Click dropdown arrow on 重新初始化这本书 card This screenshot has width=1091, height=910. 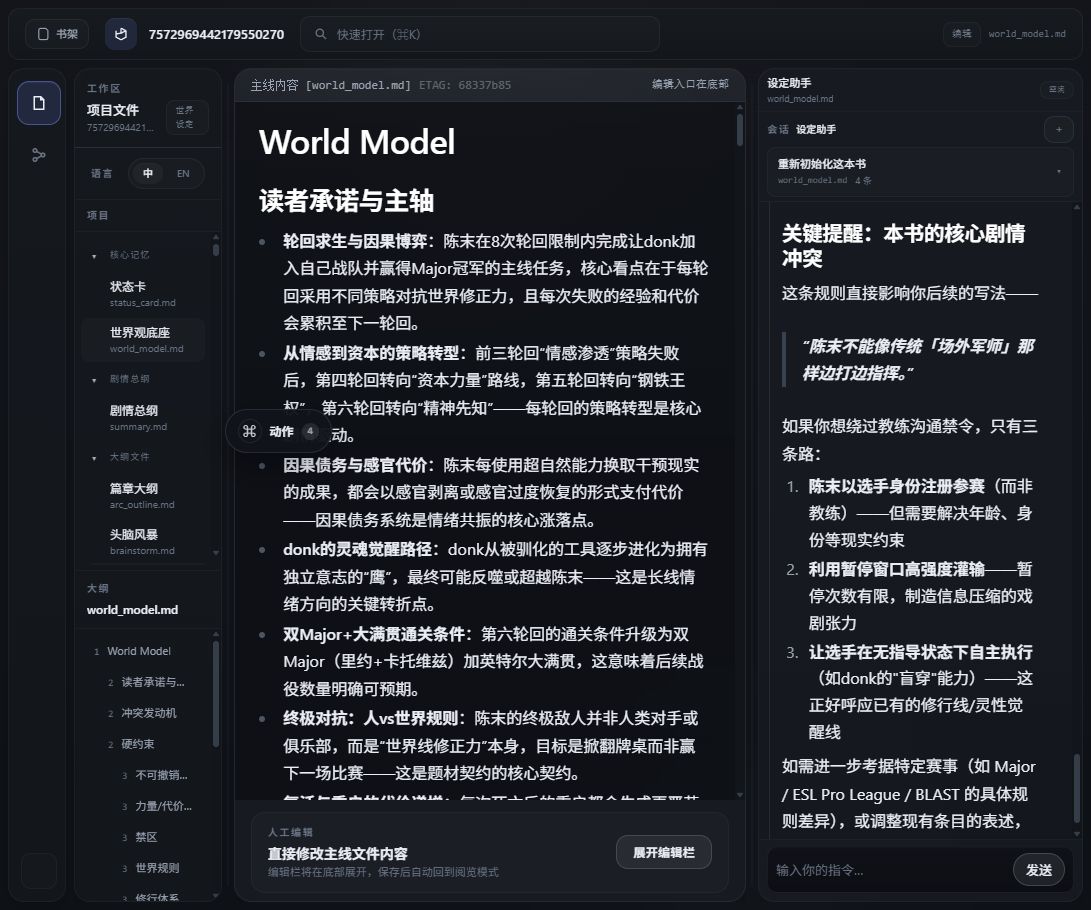point(1058,172)
